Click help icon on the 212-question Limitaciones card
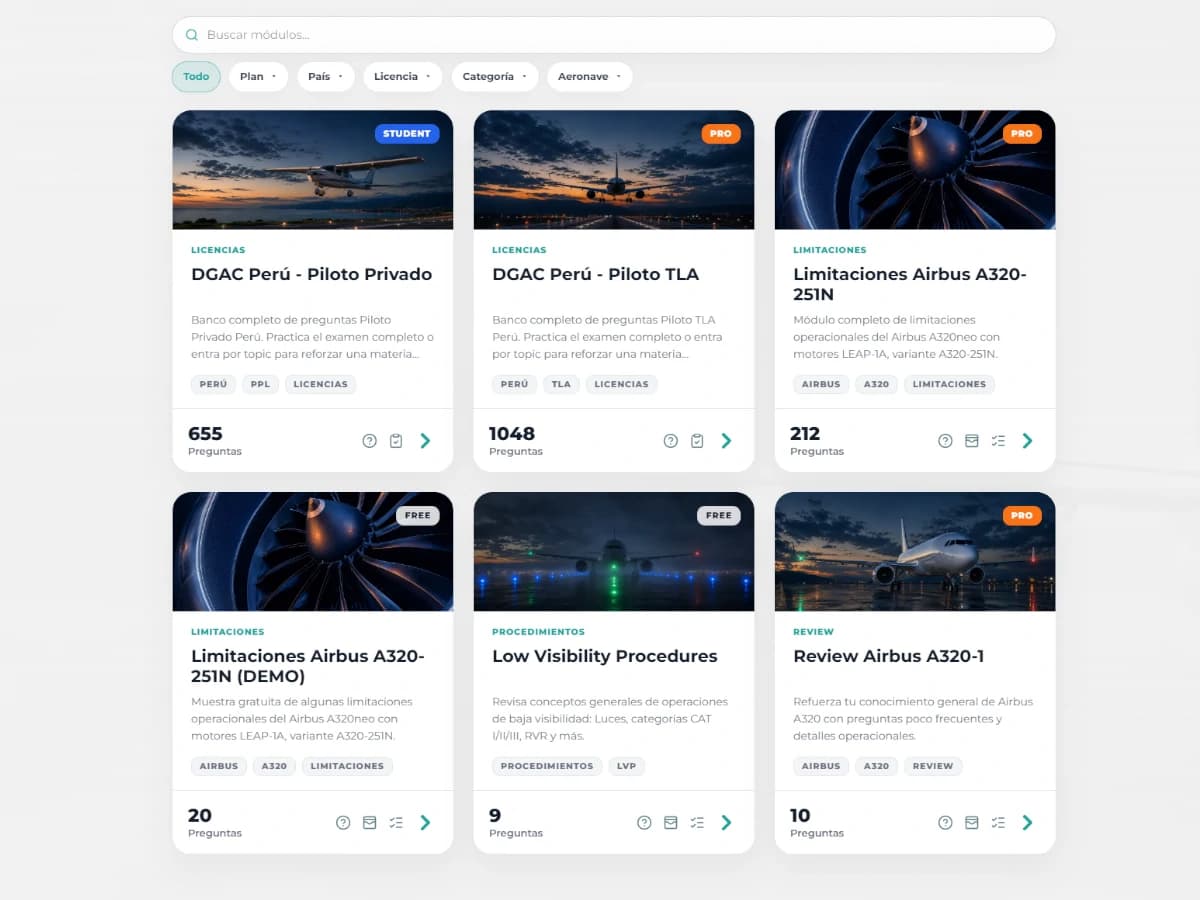 pyautogui.click(x=945, y=441)
